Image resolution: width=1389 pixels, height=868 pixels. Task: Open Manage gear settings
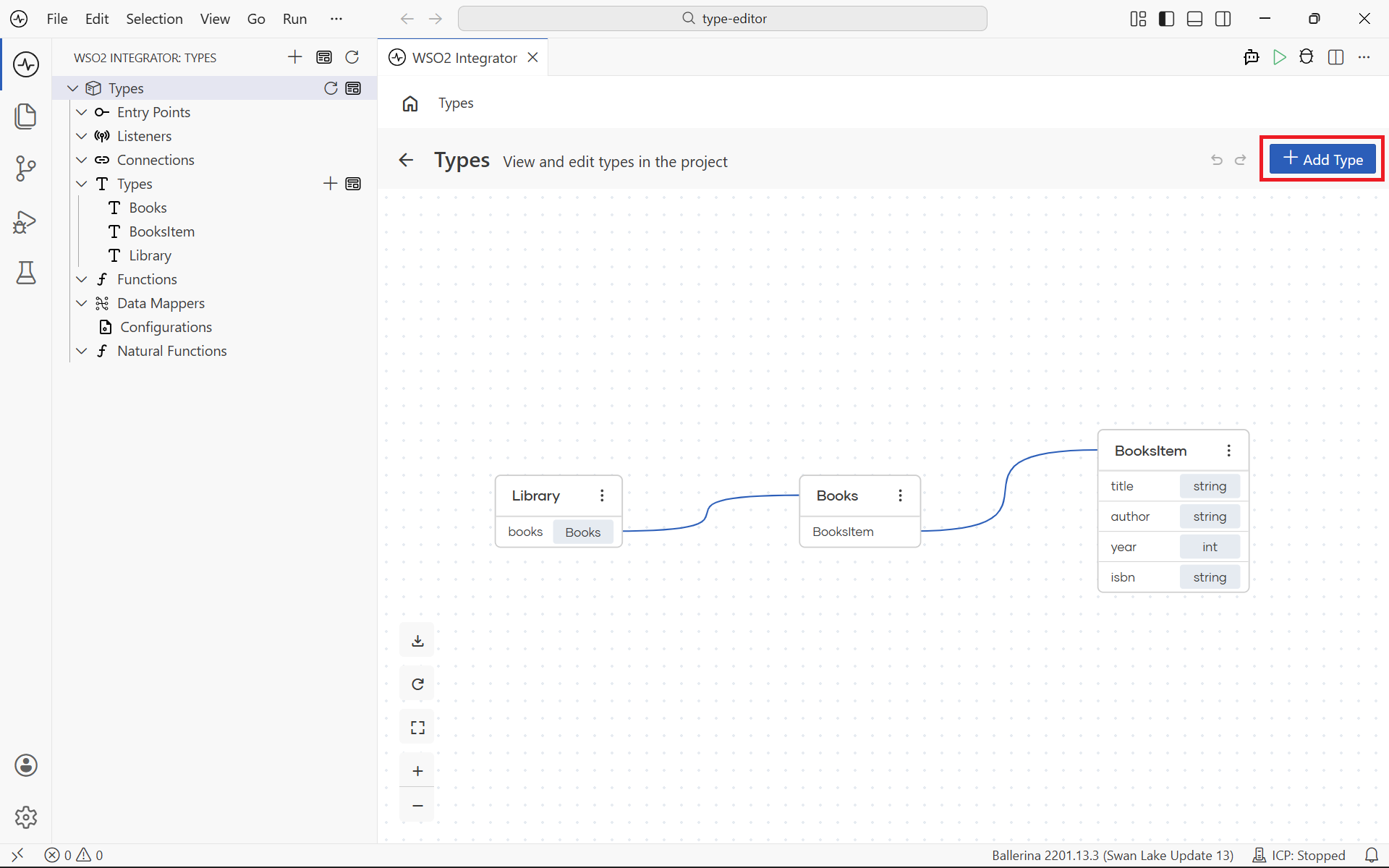(x=26, y=817)
